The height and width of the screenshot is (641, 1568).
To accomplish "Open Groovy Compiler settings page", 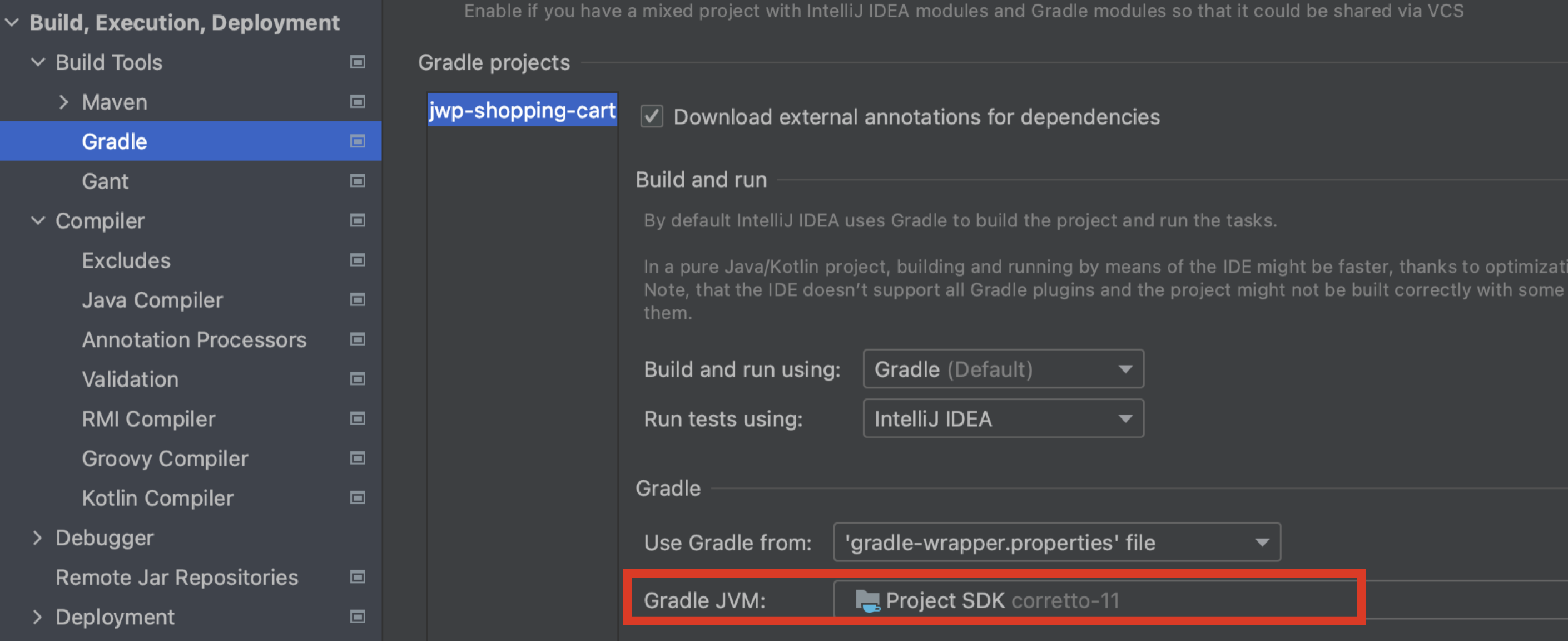I will tap(165, 458).
